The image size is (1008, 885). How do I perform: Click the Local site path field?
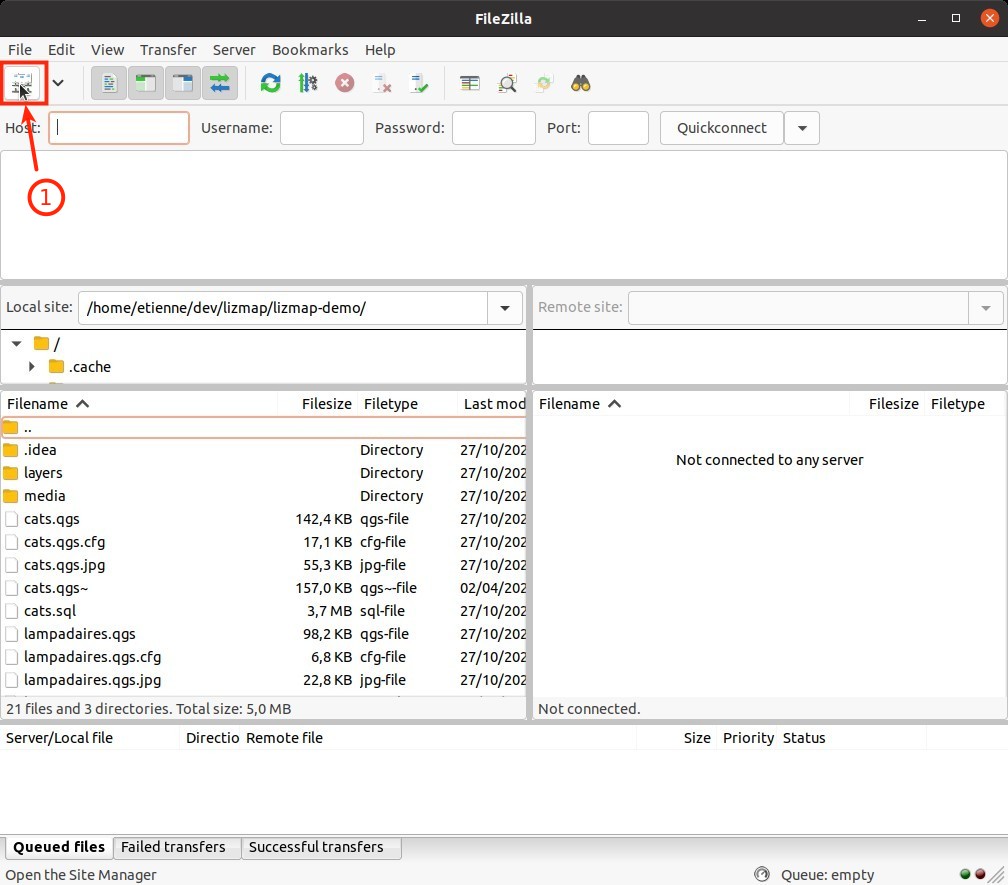click(283, 308)
